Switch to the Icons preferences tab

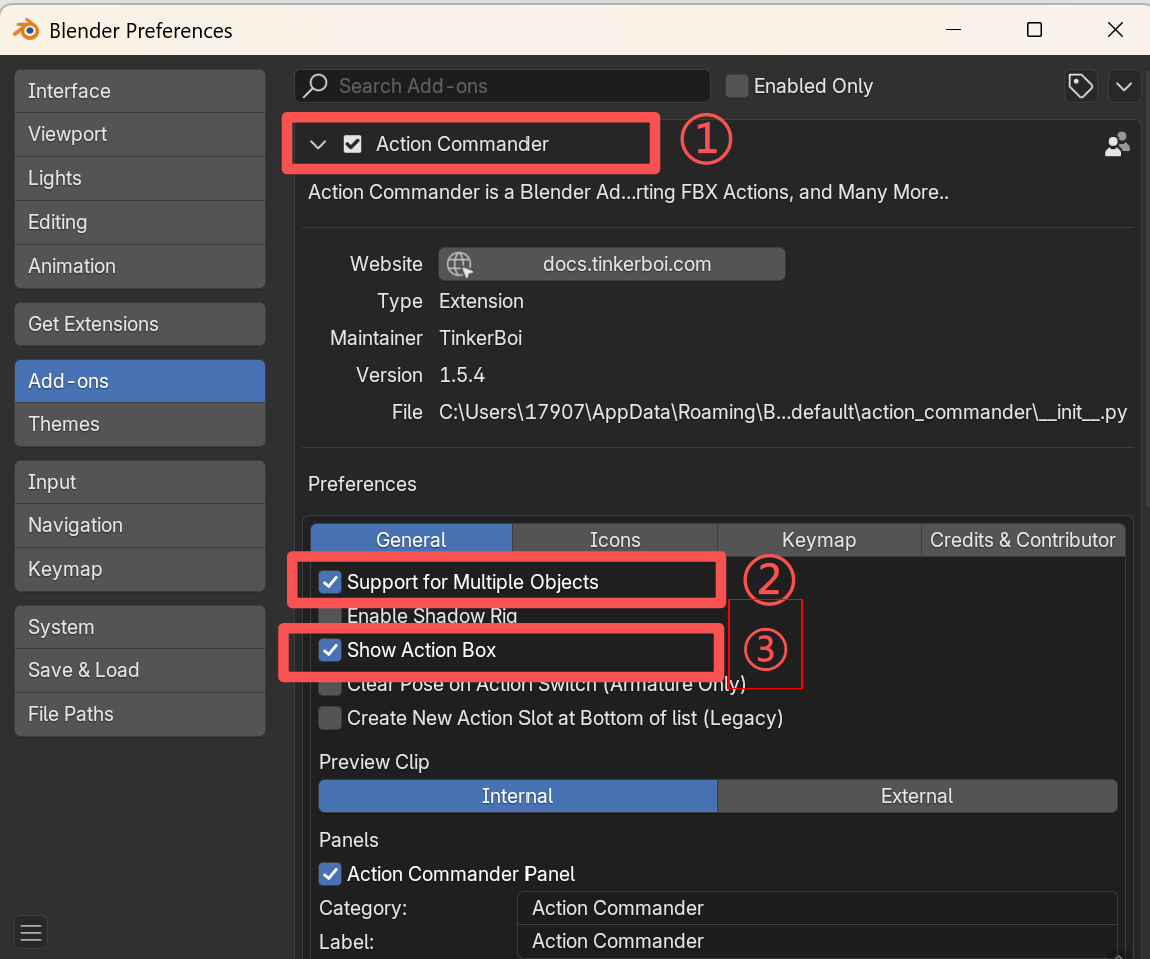(x=615, y=540)
